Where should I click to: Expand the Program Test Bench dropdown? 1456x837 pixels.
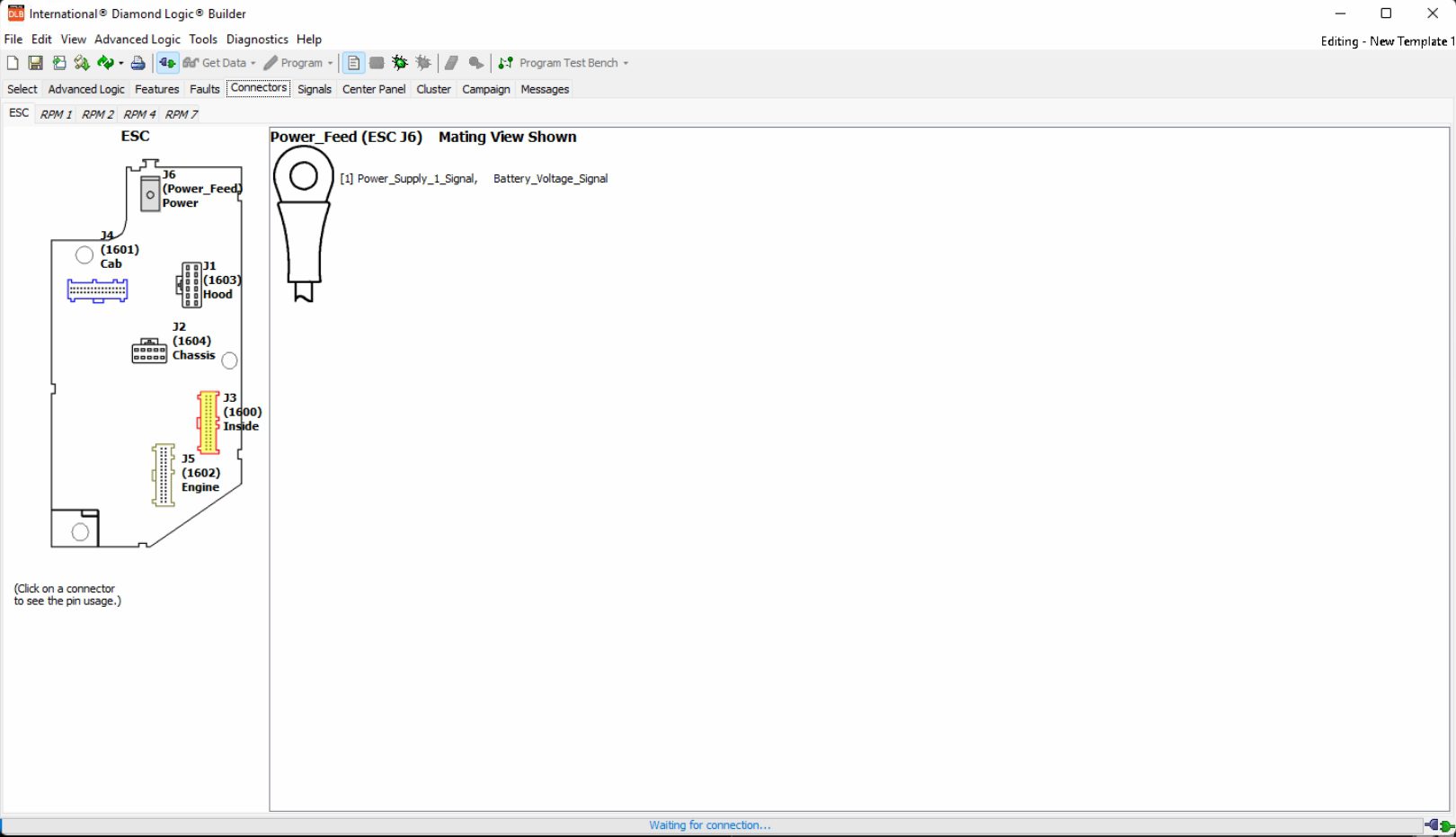(x=626, y=63)
